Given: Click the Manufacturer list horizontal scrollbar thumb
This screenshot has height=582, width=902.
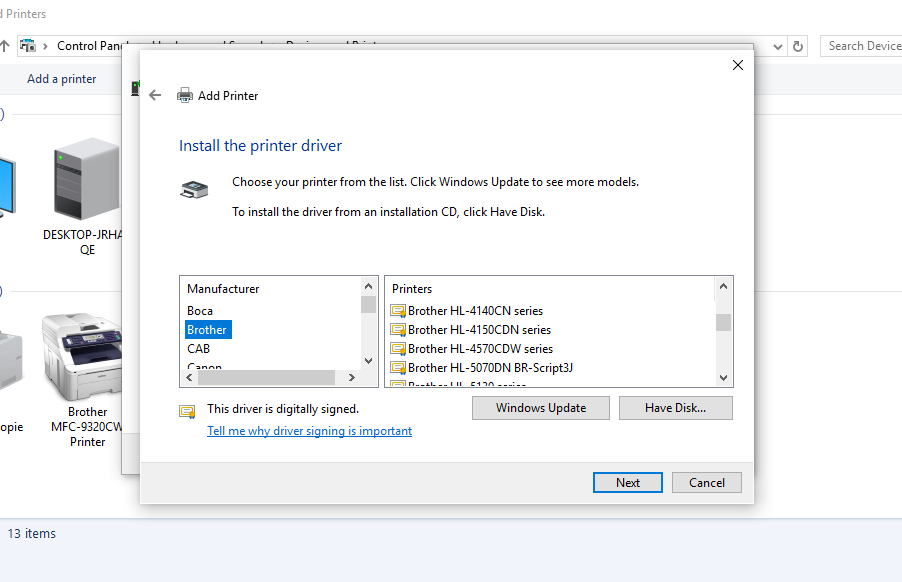Looking at the screenshot, I should [266, 377].
